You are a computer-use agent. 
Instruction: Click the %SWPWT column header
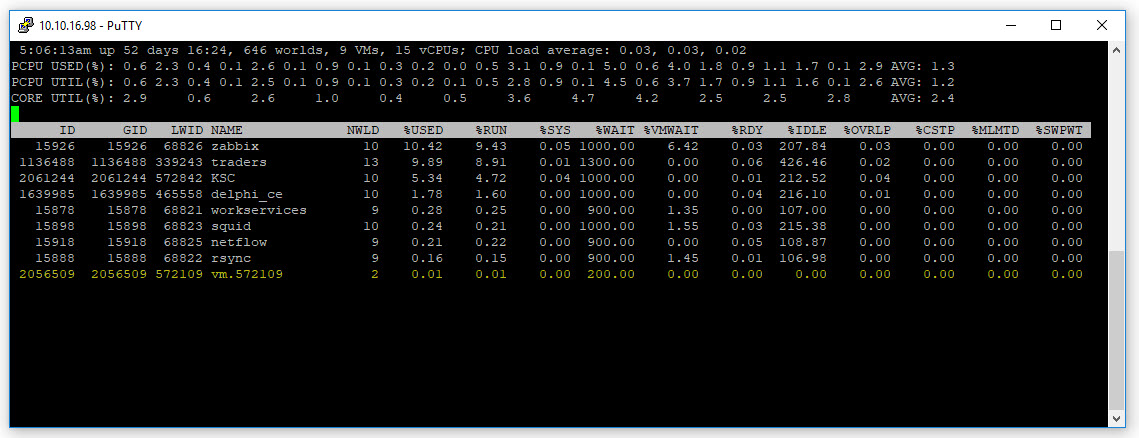1059,130
